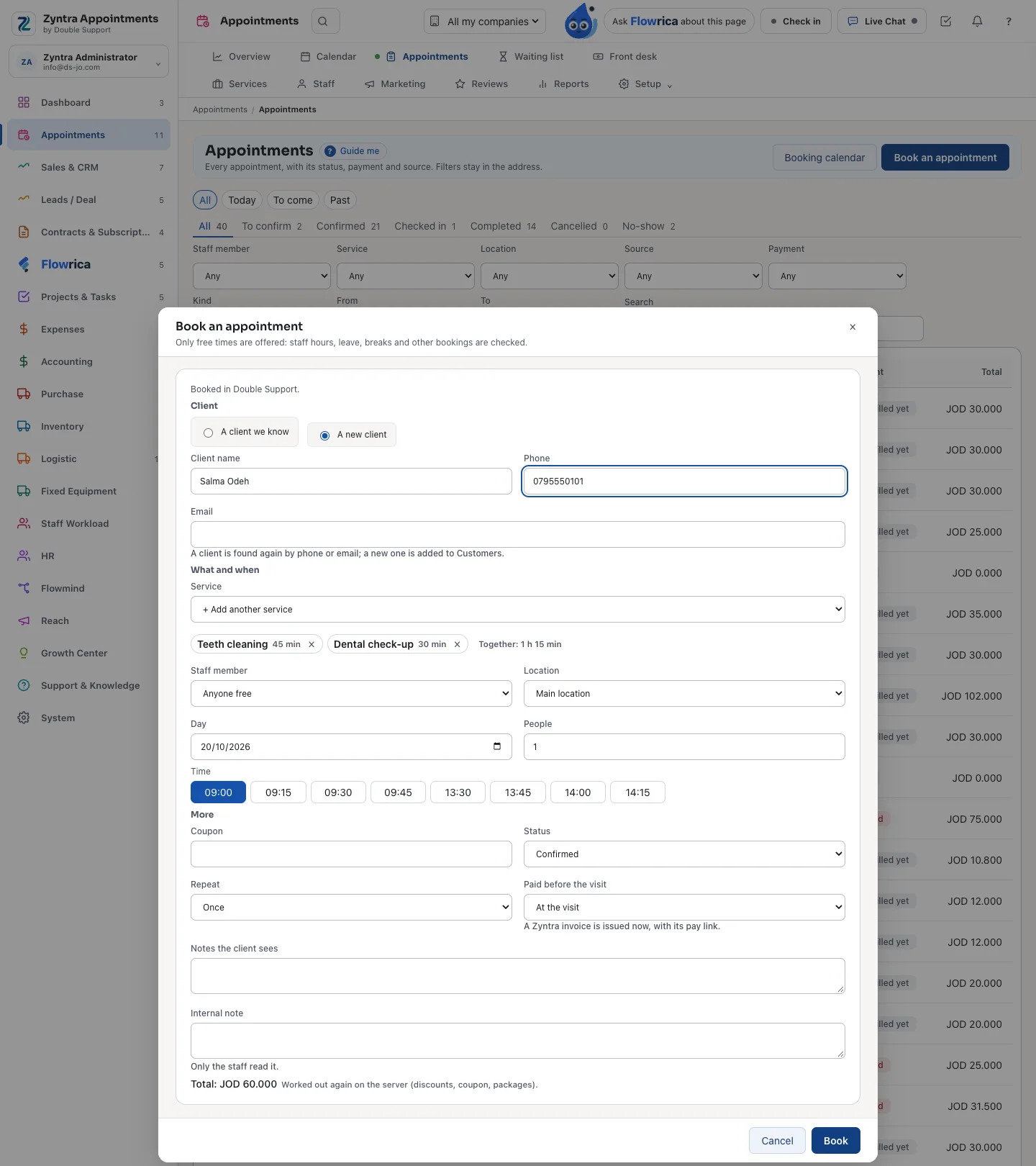Image resolution: width=1036 pixels, height=1166 pixels.
Task: Switch to the Calendar tab
Action: coord(328,56)
